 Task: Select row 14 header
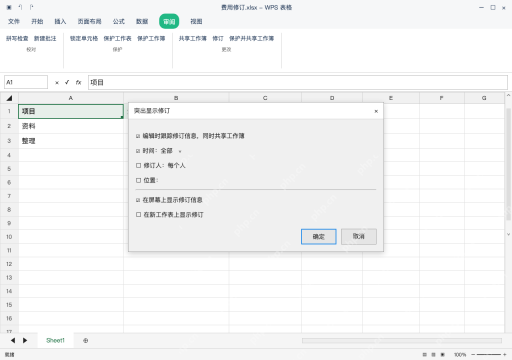(x=9, y=291)
